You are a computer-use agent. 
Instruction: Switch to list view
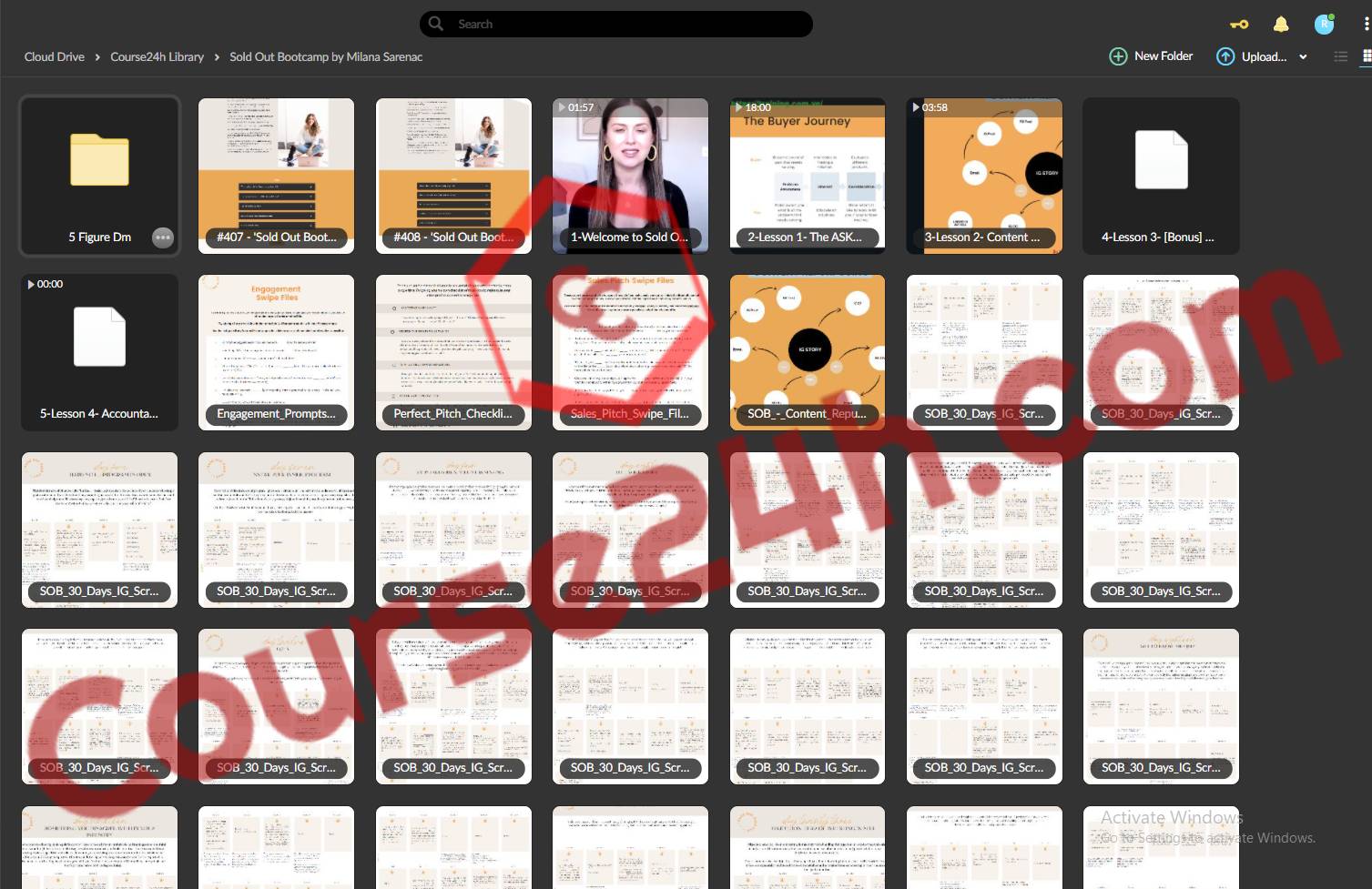(1340, 56)
